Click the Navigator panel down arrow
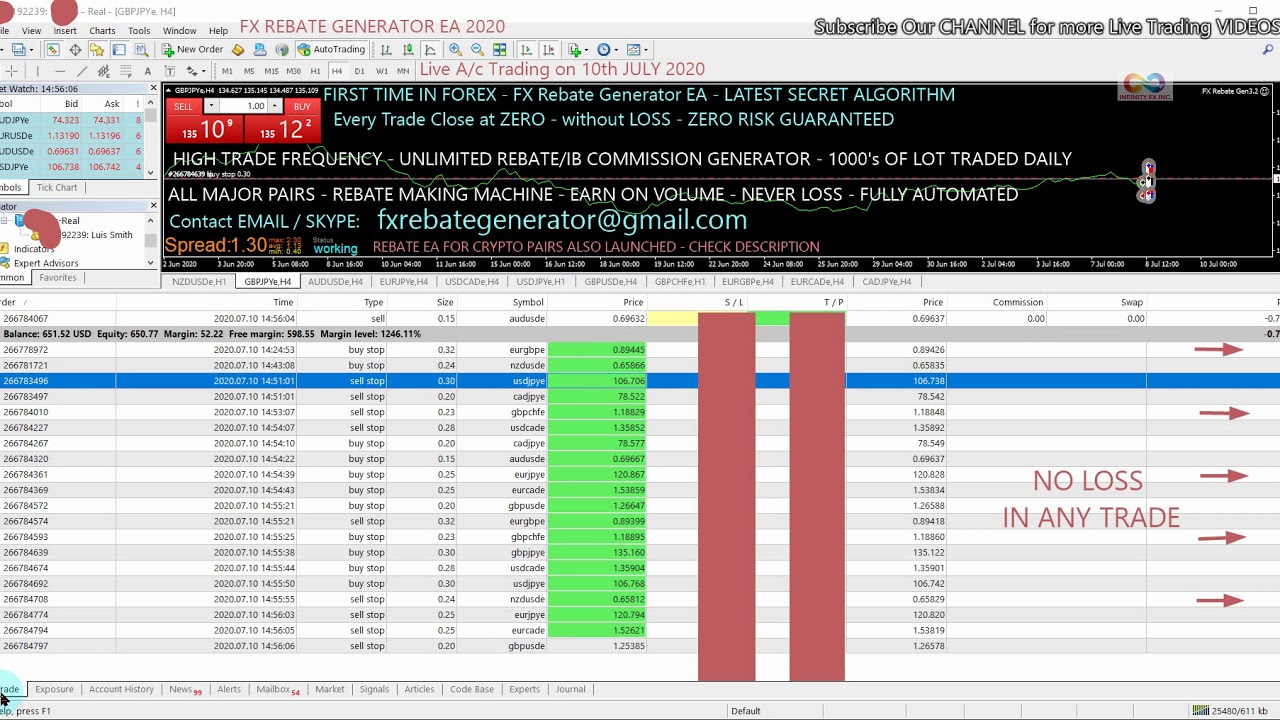Screen dimensions: 1280x720 pyautogui.click(x=151, y=263)
